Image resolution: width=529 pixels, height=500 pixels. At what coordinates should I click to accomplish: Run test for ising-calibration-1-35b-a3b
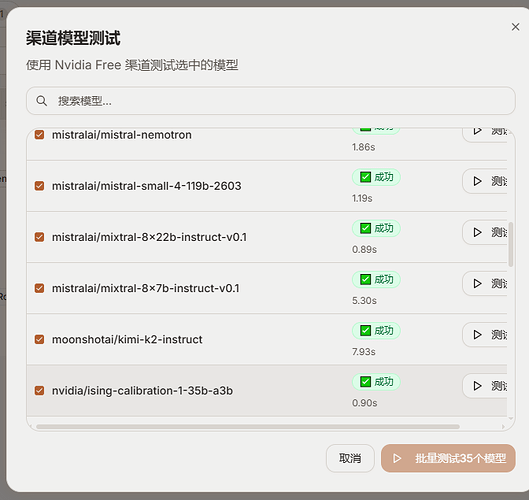(485, 386)
